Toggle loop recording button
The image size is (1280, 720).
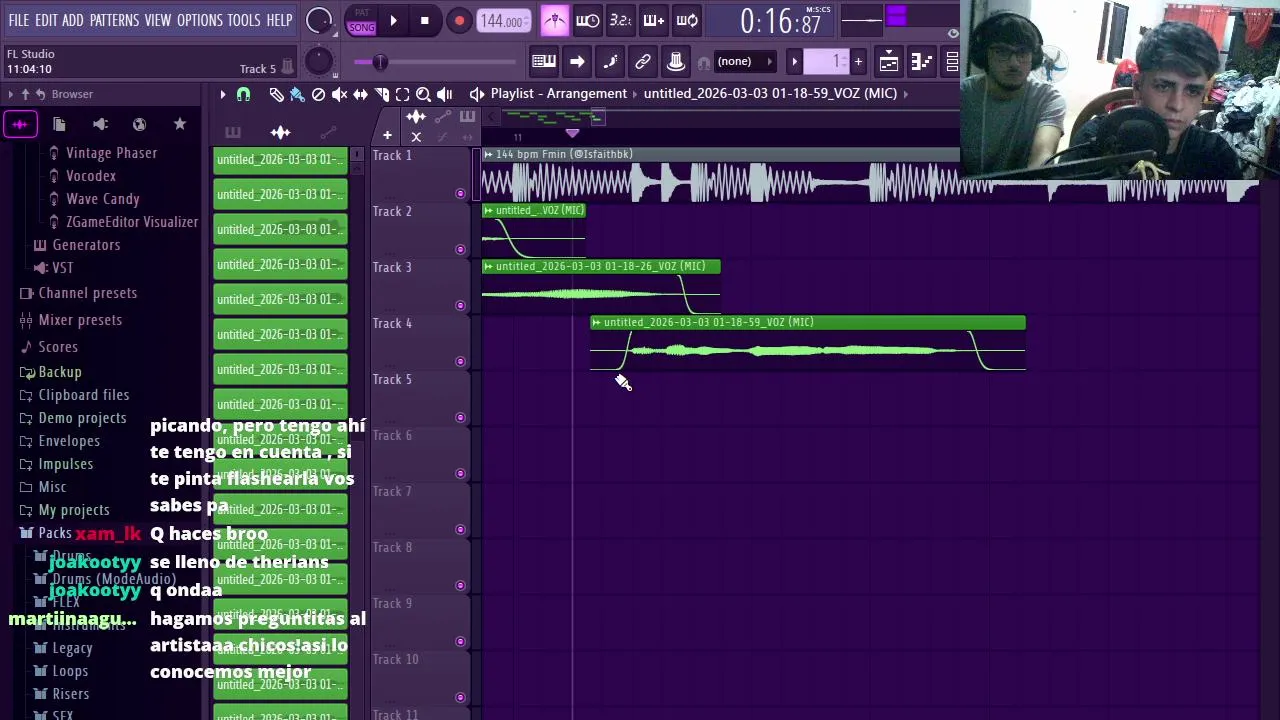click(x=687, y=20)
